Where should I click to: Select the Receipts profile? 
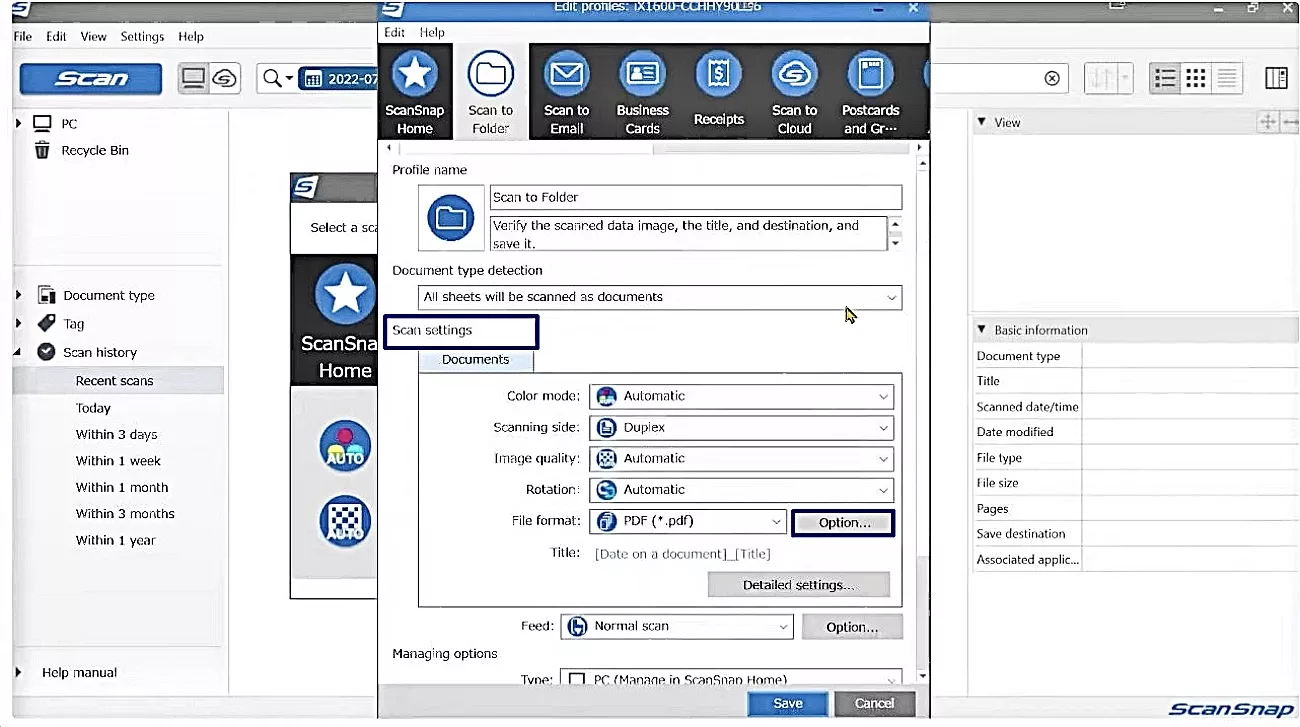click(x=718, y=90)
